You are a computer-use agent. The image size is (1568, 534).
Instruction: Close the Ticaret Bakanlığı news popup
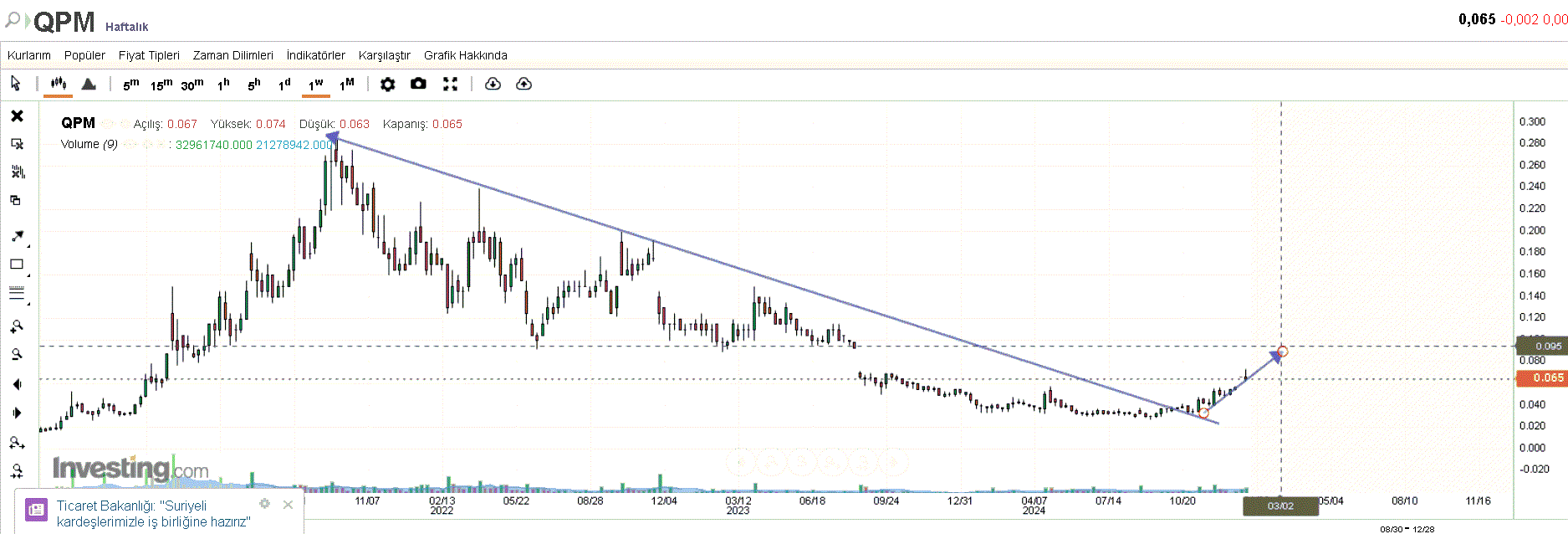(288, 505)
